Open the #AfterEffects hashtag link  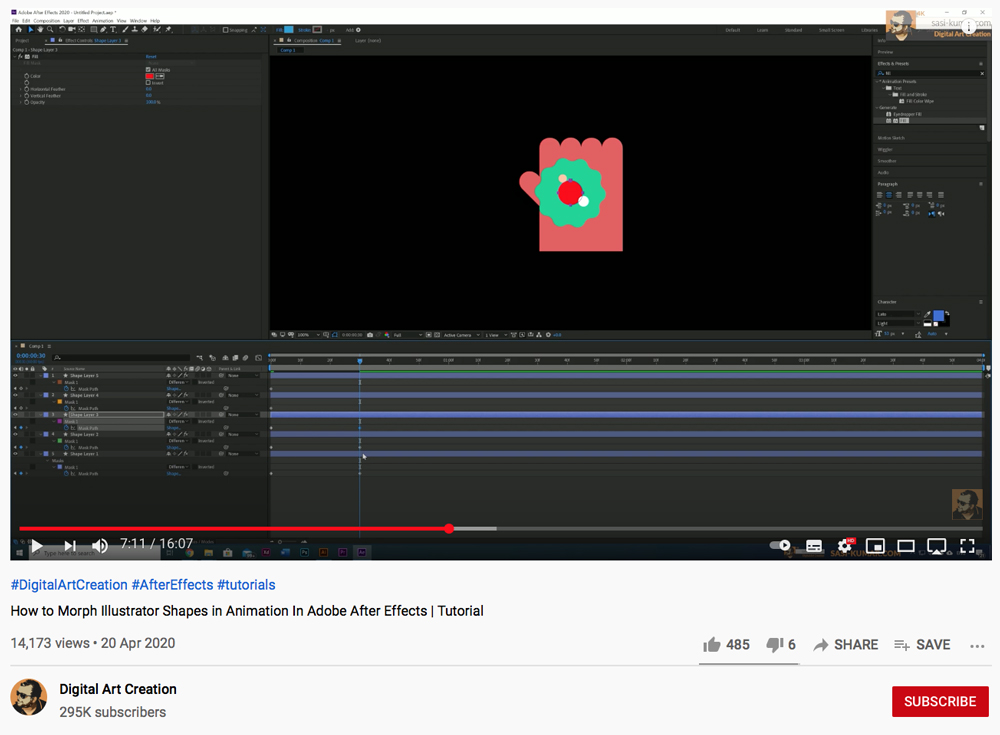[172, 584]
